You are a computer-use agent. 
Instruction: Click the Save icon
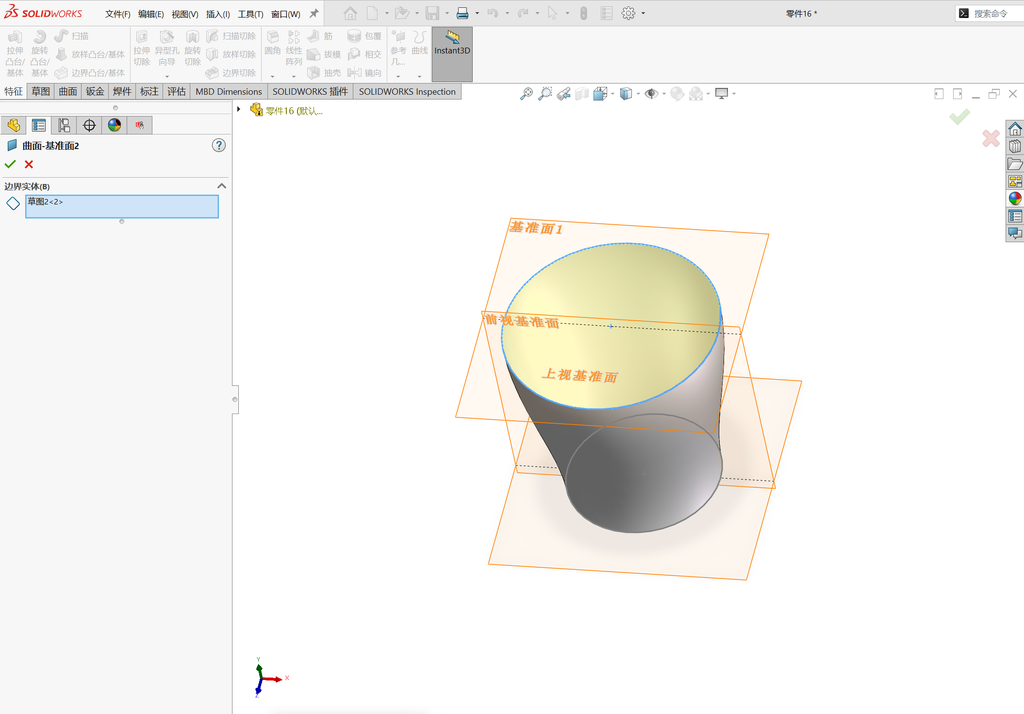[432, 13]
